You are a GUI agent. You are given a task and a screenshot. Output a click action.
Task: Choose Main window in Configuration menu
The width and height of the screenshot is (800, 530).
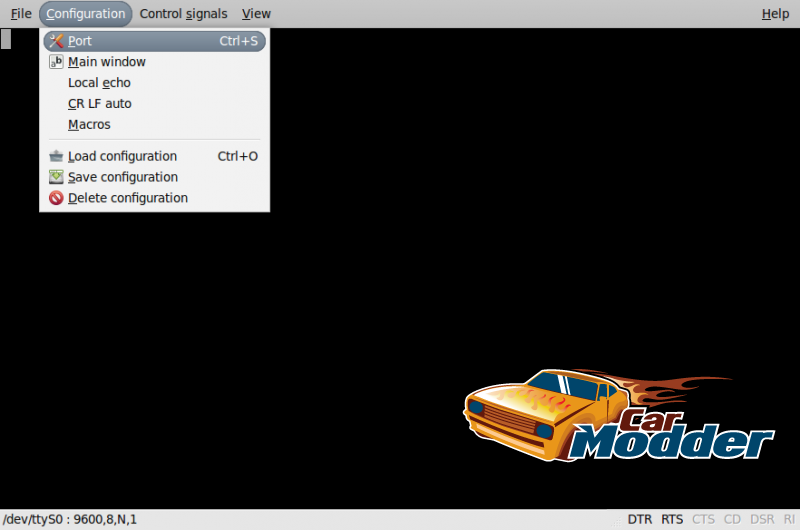155,62
